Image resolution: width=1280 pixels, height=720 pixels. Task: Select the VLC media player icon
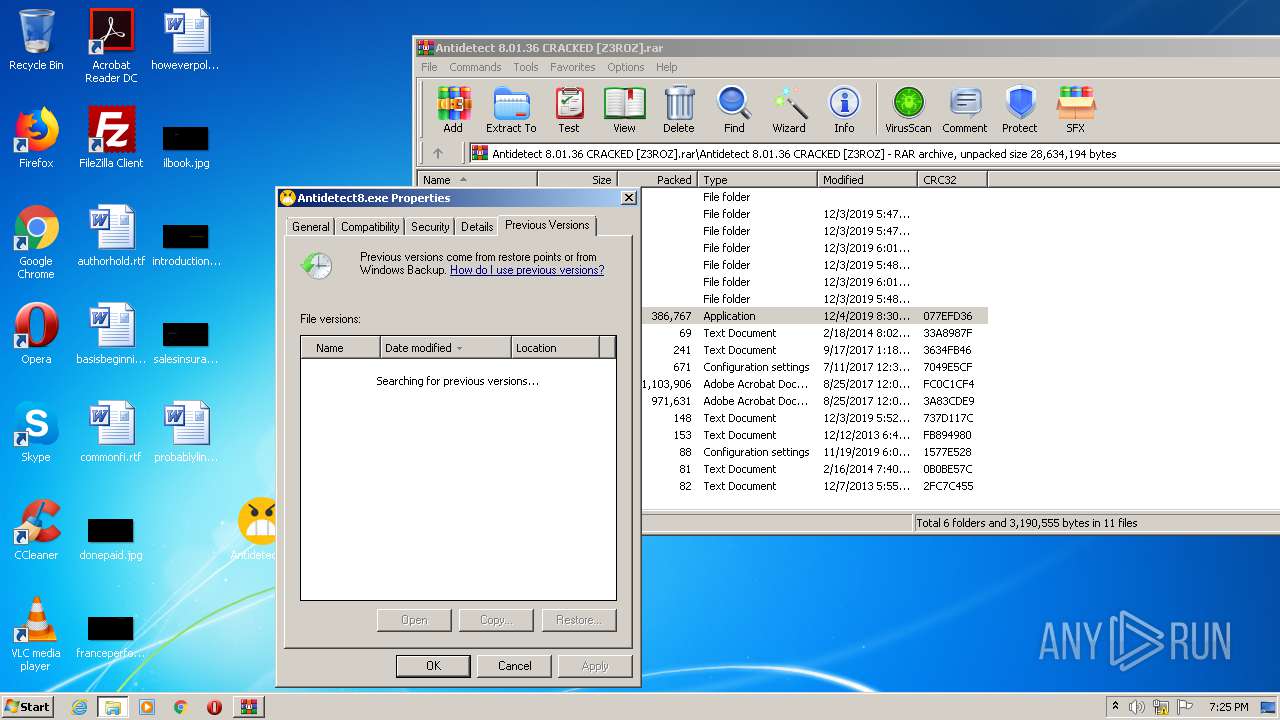(36, 634)
